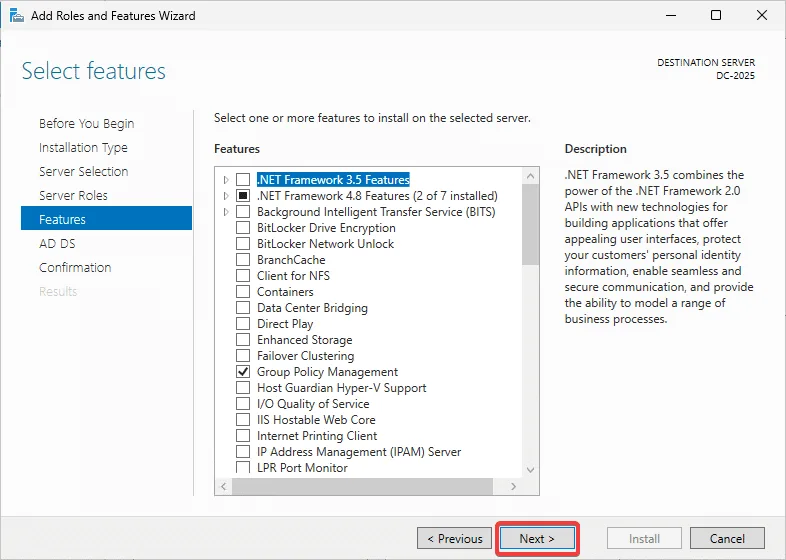The height and width of the screenshot is (560, 786).
Task: Go back with the Previous button
Action: [455, 539]
